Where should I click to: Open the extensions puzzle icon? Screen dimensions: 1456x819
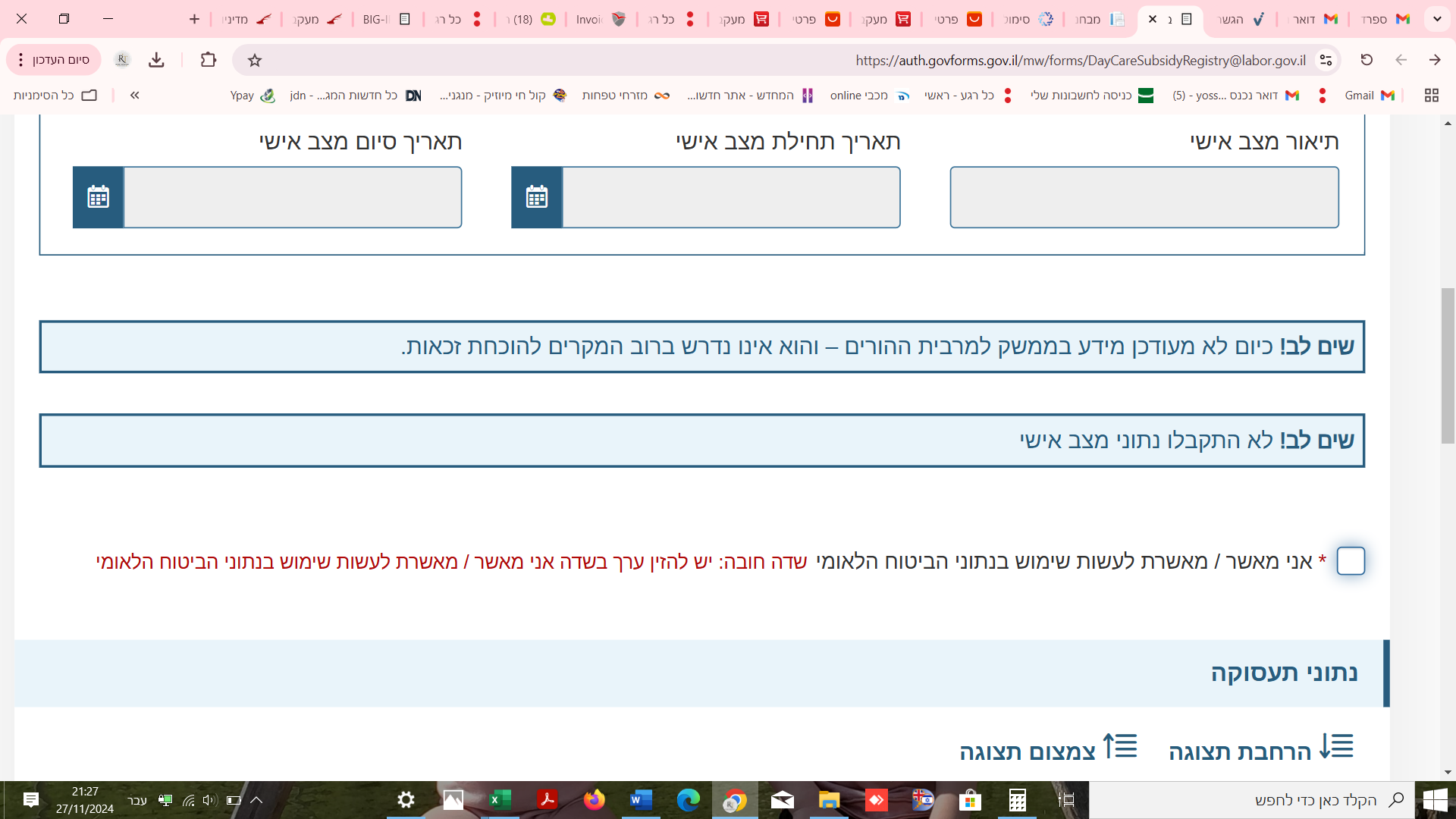pos(208,60)
